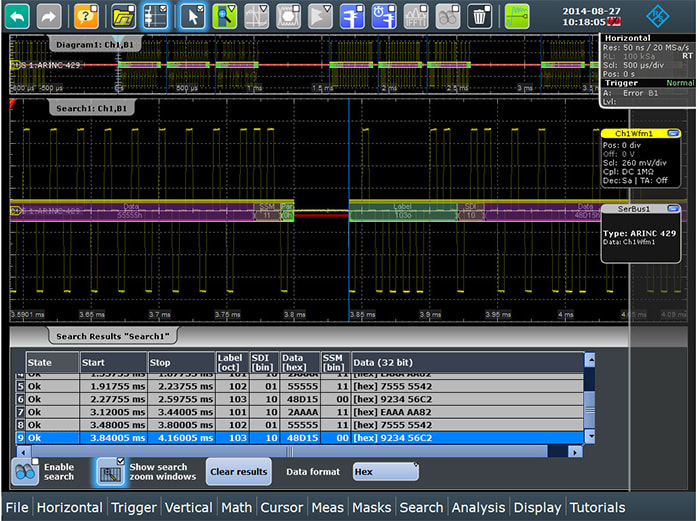This screenshot has height=521, width=700.
Task: Click the redo arrow icon
Action: click(49, 15)
